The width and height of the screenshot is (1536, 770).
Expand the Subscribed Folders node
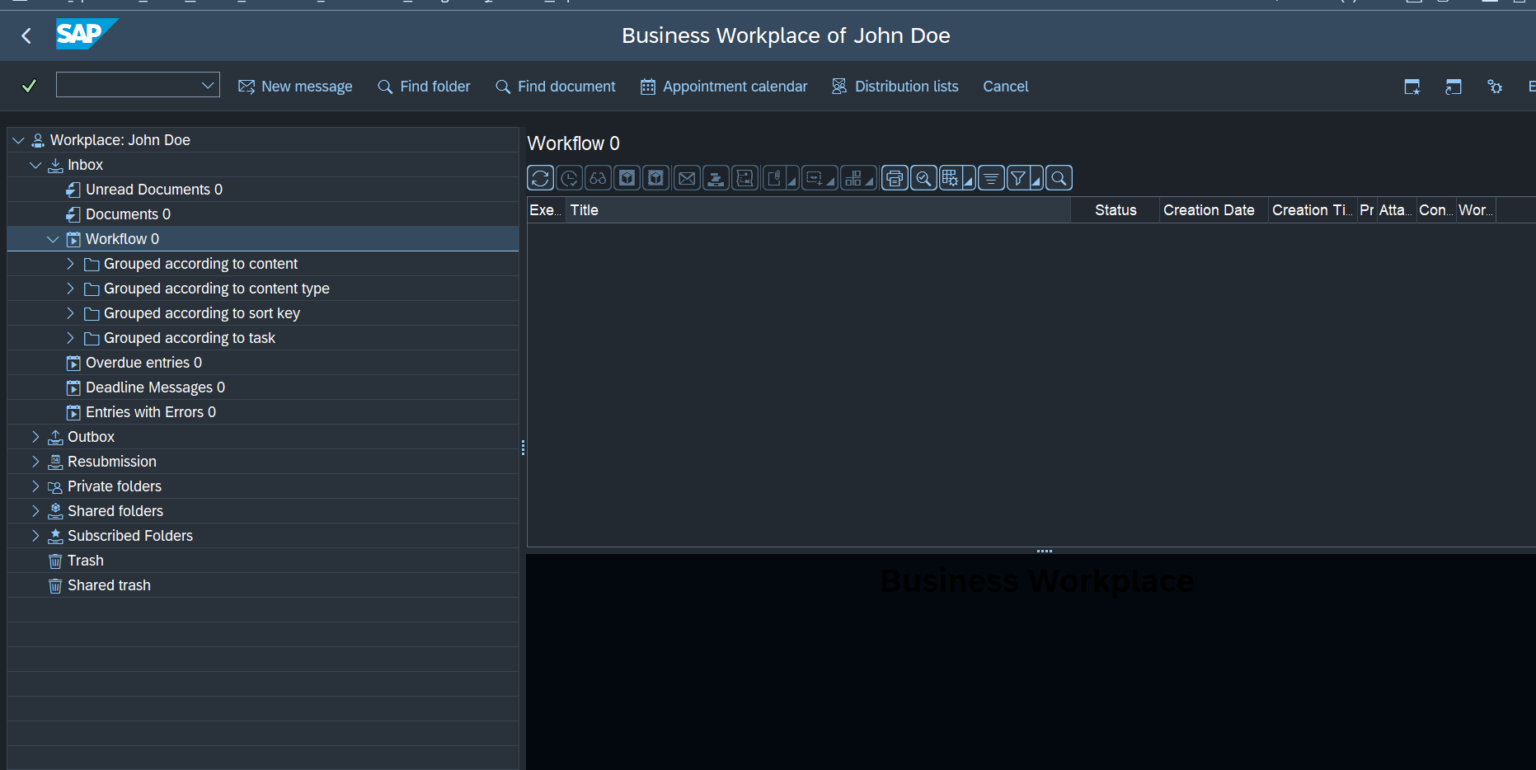(x=36, y=536)
